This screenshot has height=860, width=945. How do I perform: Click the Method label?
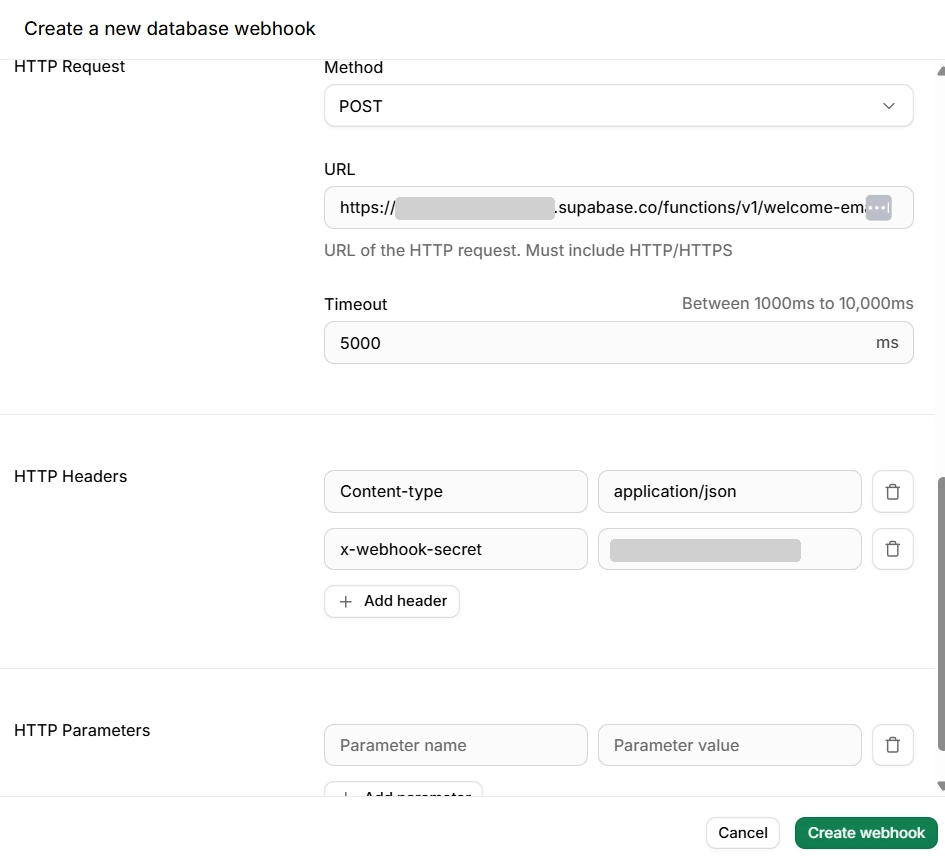[x=353, y=67]
